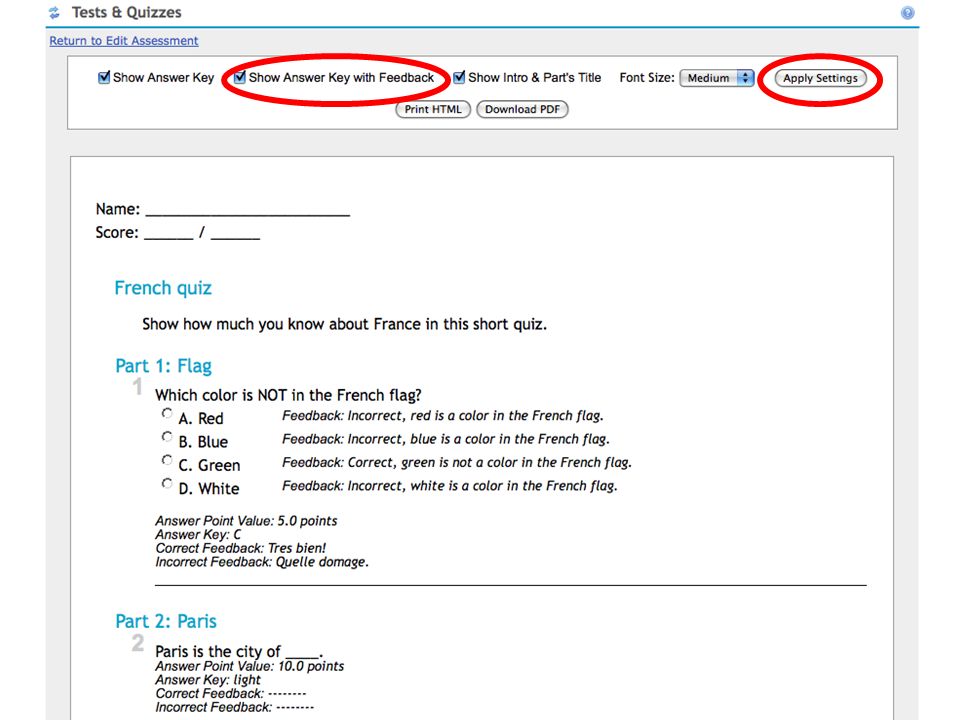Uncheck Show Answer Key with Feedback
The image size is (960, 720).
click(x=240, y=77)
